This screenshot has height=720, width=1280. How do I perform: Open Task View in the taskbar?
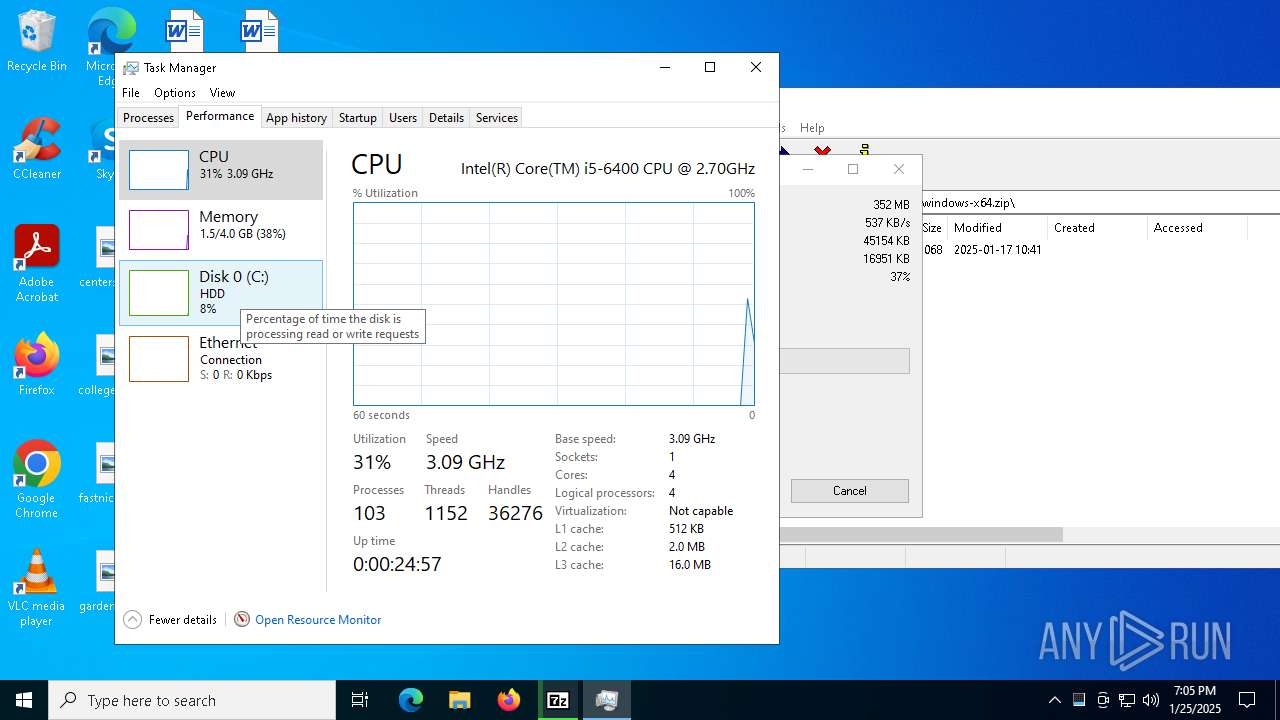[x=360, y=700]
